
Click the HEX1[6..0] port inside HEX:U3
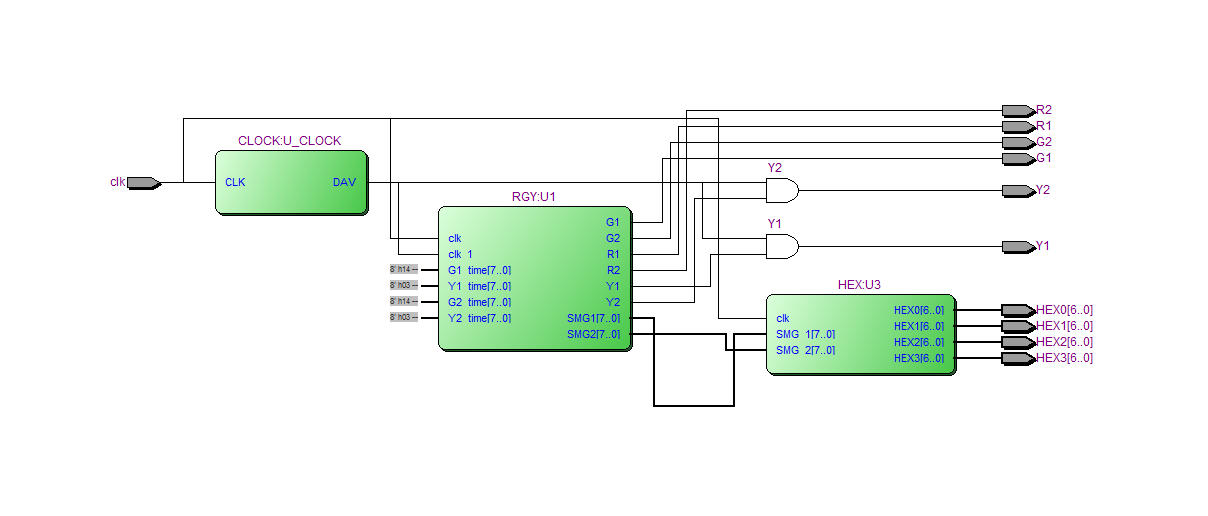918,326
